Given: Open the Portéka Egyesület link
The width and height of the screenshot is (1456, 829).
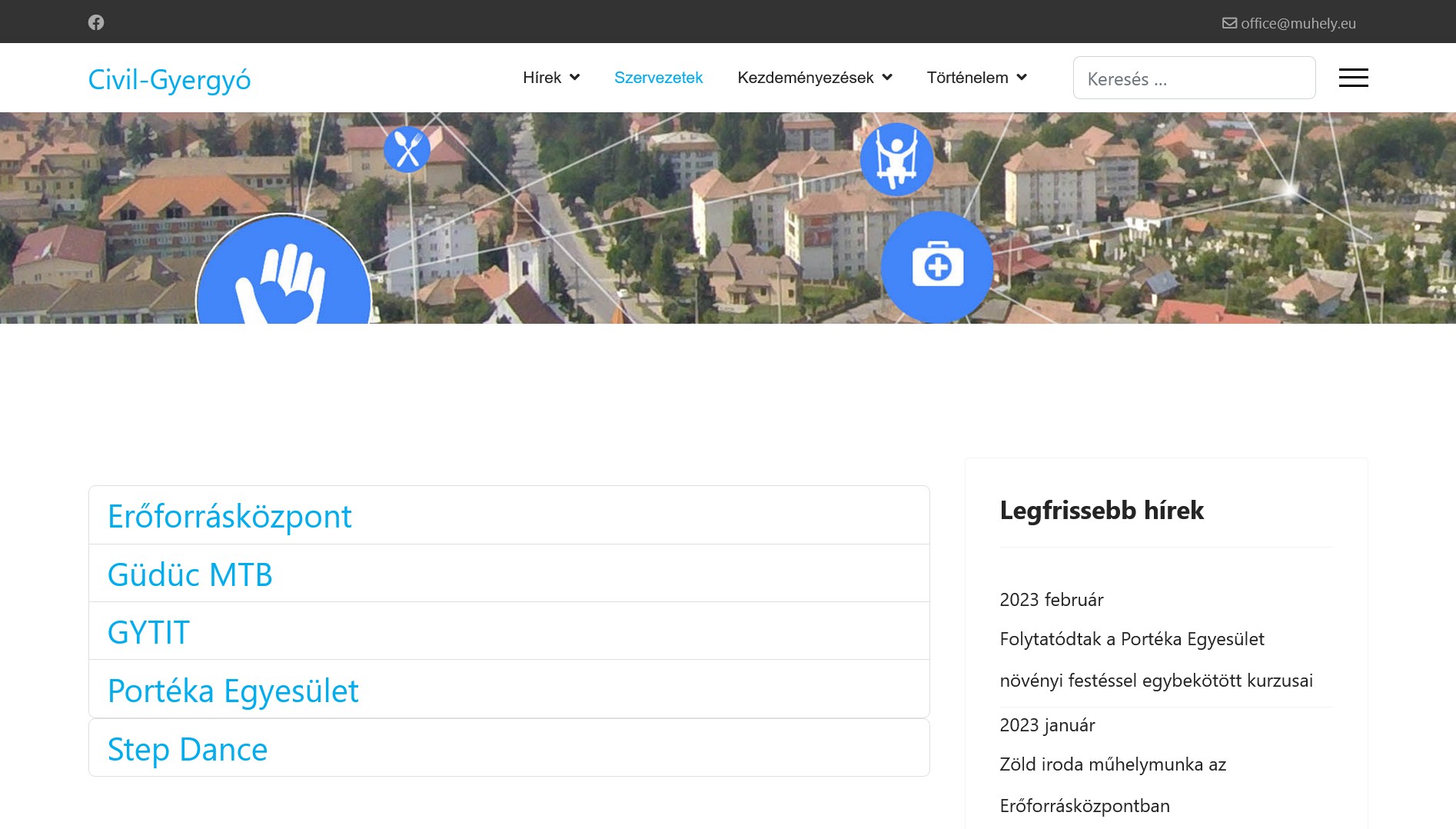Looking at the screenshot, I should (233, 690).
